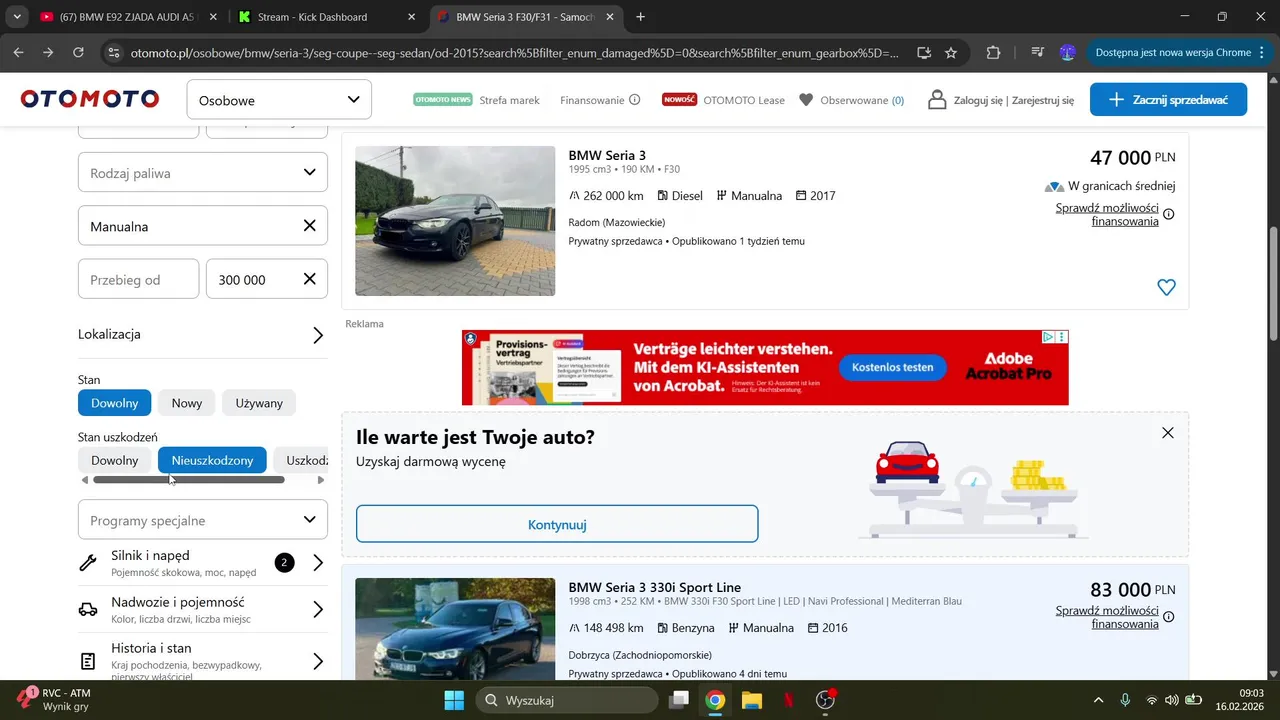The width and height of the screenshot is (1280, 720).
Task: Clear the Manualna gearbox filter
Action: (310, 226)
